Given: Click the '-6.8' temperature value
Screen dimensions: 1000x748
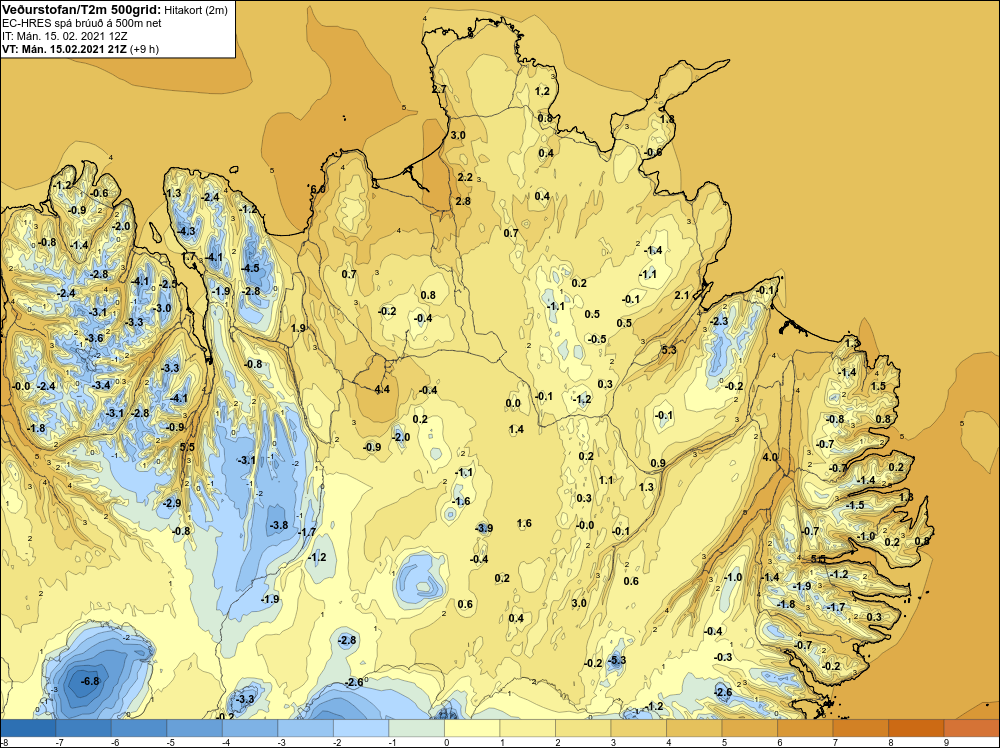Looking at the screenshot, I should tap(90, 681).
